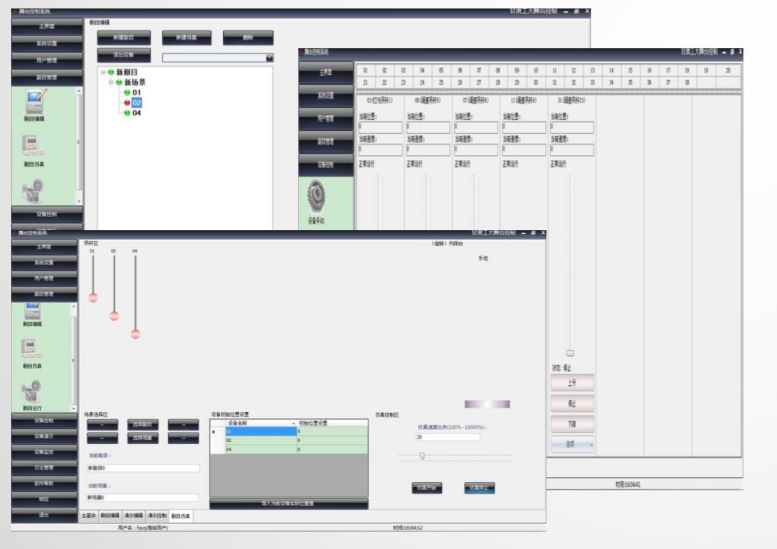Collapse the 新剧目 root tree node
The width and height of the screenshot is (777, 549).
(103, 73)
